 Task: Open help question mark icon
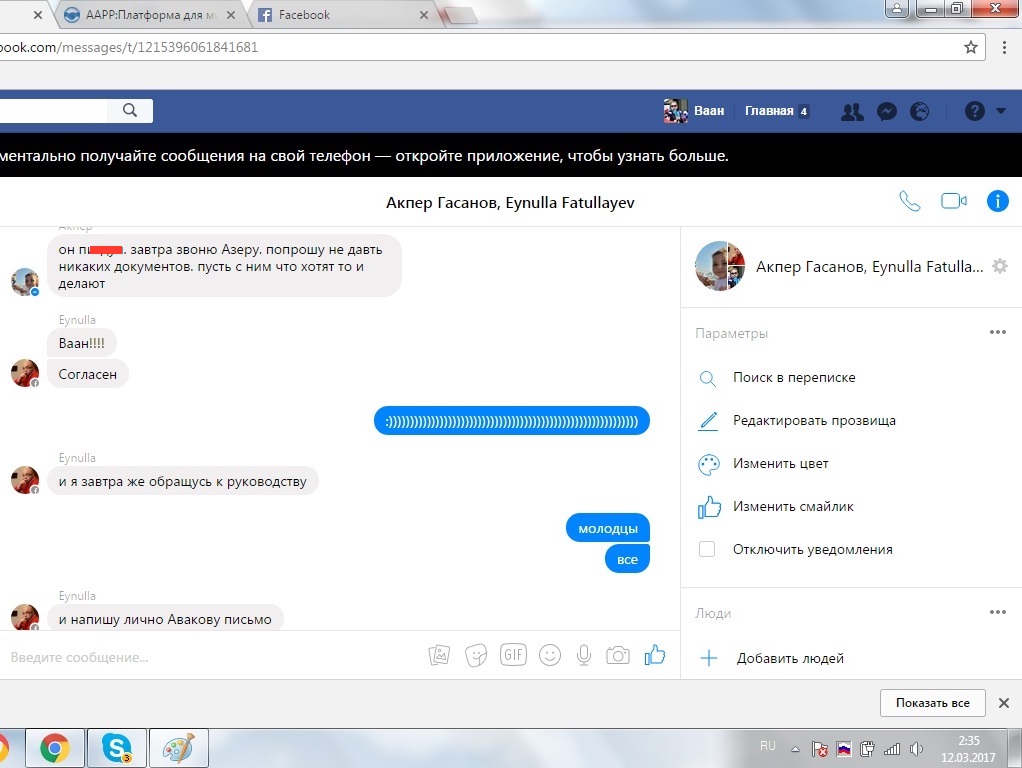point(974,111)
